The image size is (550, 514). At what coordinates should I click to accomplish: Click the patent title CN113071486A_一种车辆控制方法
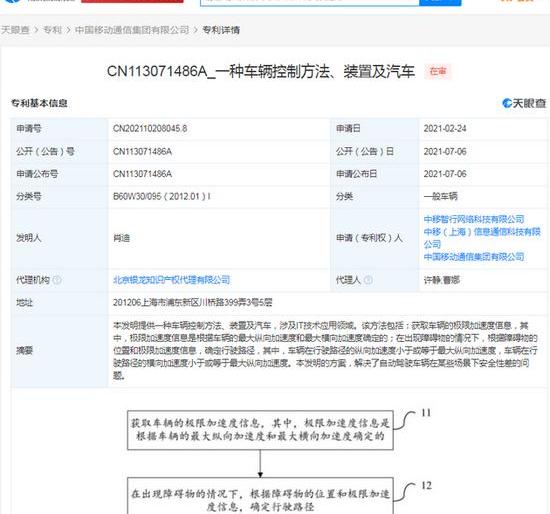click(x=261, y=72)
